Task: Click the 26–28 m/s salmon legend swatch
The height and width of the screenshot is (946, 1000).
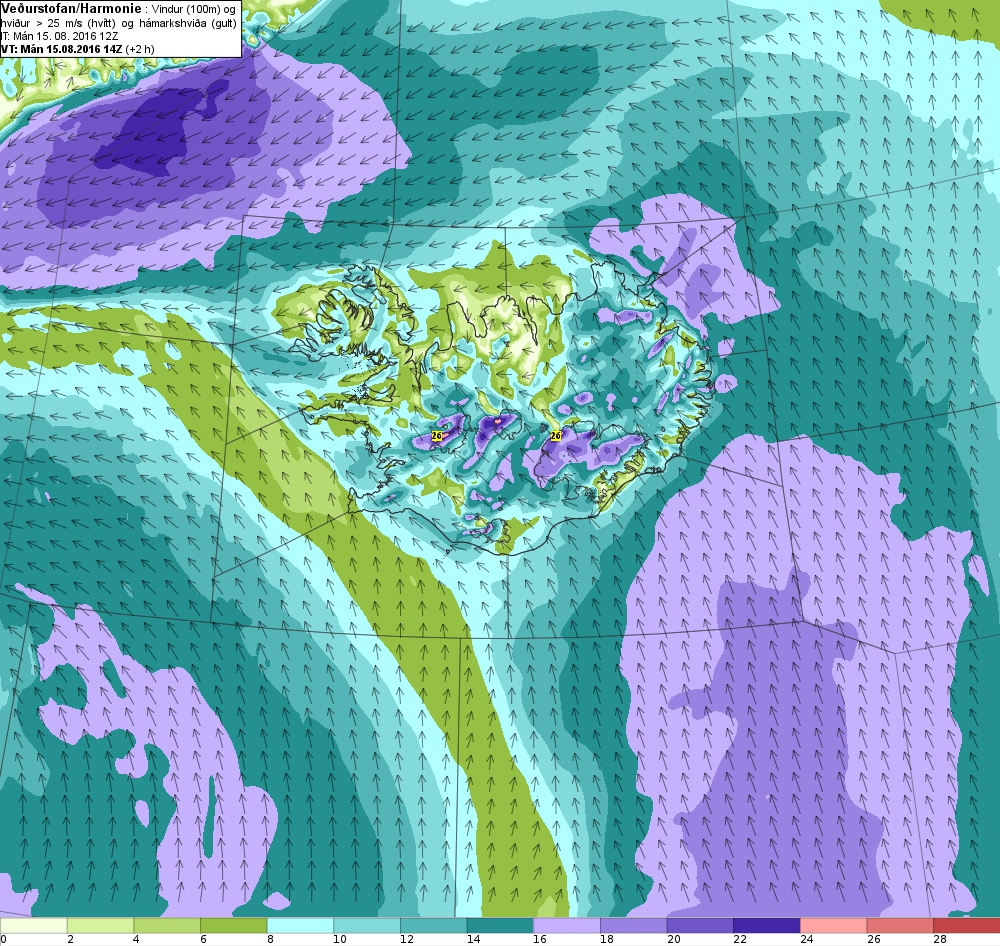Action: (x=900, y=925)
